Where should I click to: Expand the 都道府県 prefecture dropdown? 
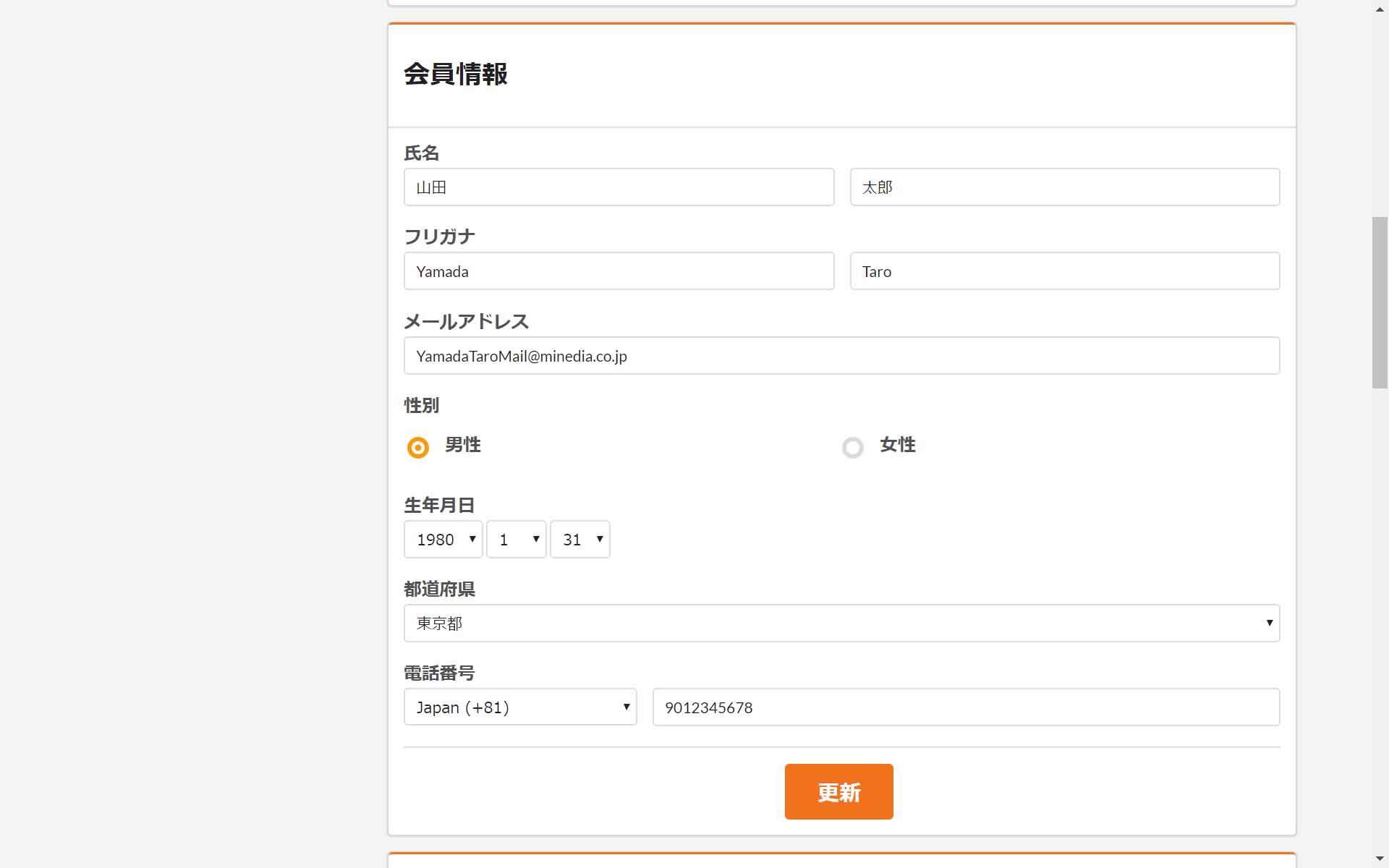pos(841,624)
